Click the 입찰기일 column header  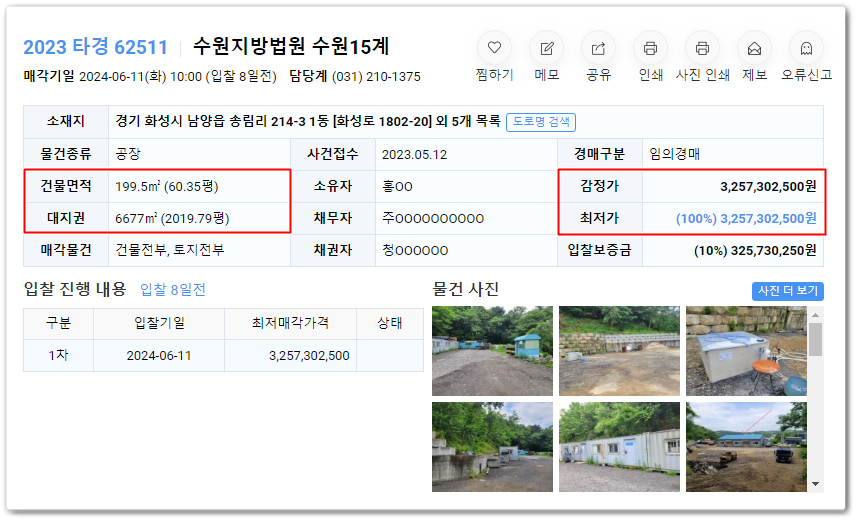point(159,323)
